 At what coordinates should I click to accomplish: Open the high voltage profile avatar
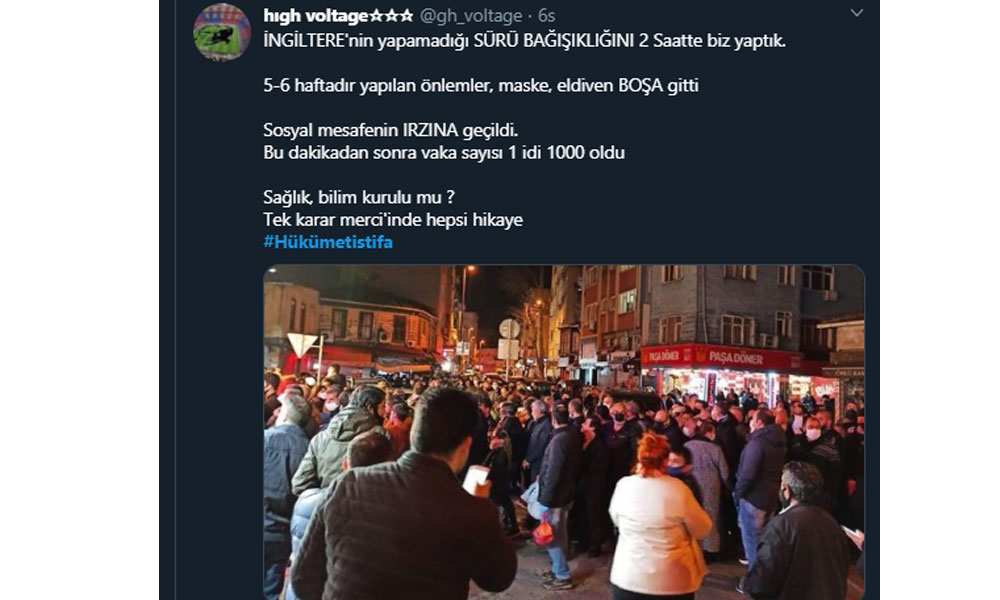[222, 33]
